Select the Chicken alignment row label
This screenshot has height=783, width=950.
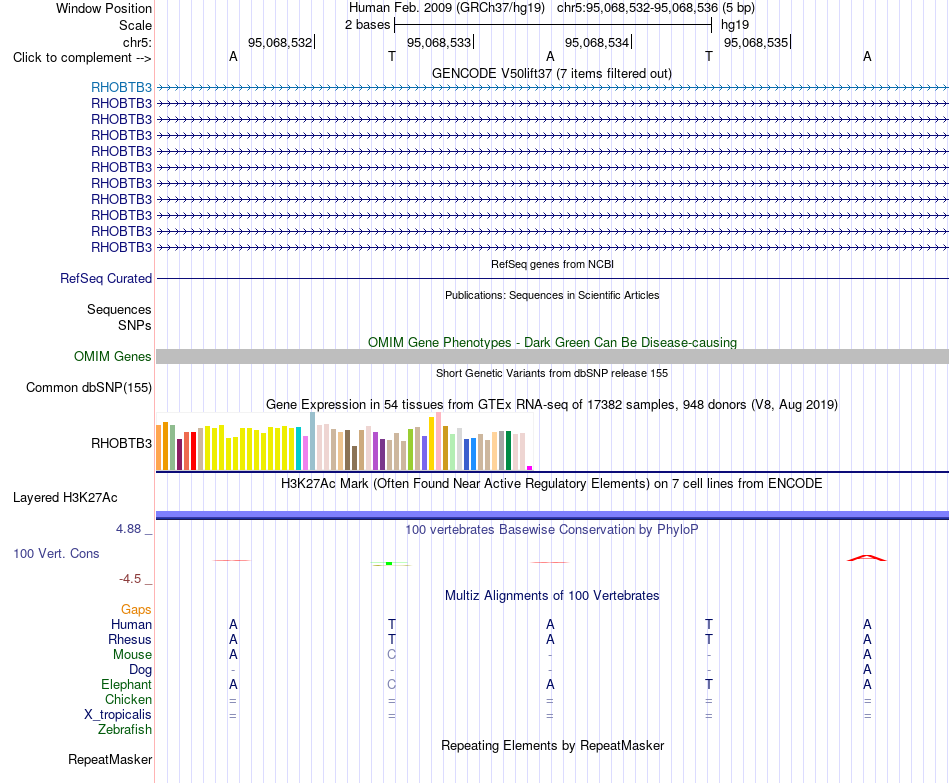(128, 699)
